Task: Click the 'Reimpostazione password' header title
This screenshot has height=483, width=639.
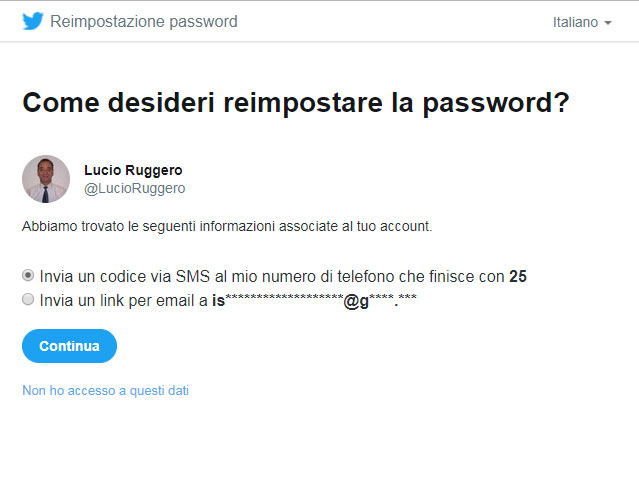Action: [144, 21]
